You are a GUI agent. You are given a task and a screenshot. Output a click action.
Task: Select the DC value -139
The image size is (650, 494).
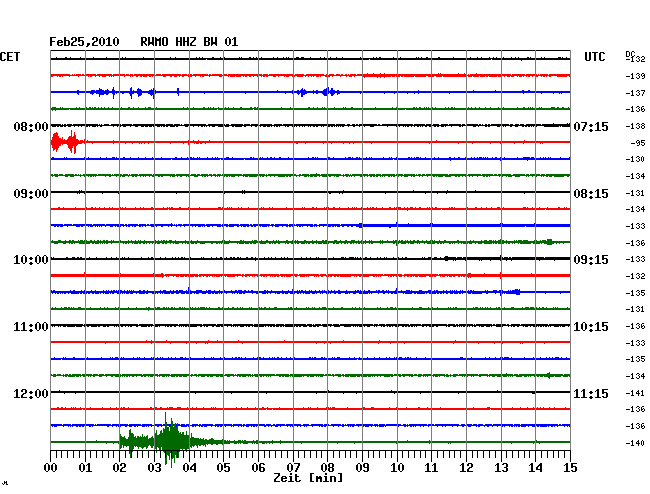pyautogui.click(x=635, y=76)
